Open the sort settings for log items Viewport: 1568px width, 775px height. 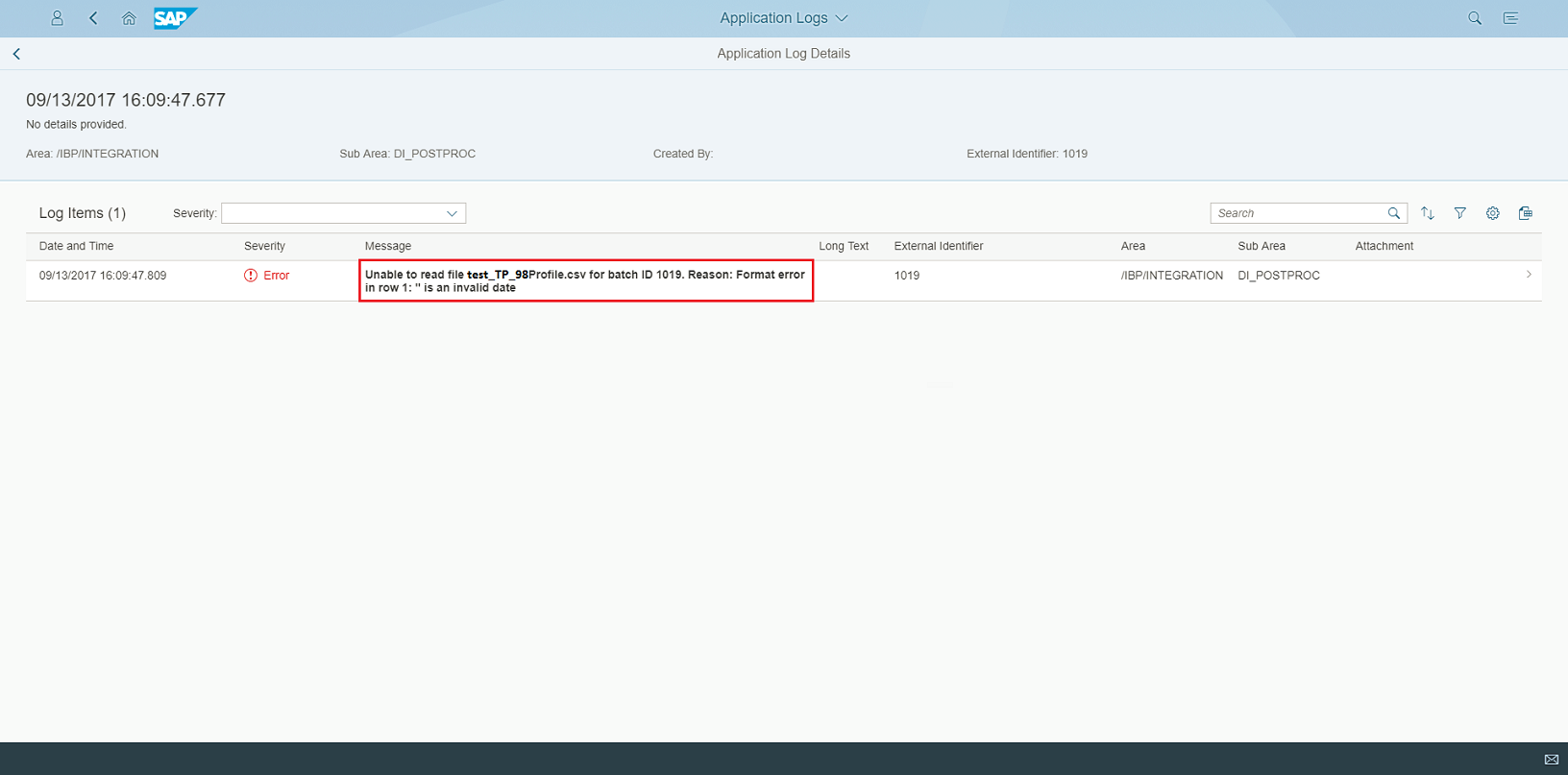1428,213
